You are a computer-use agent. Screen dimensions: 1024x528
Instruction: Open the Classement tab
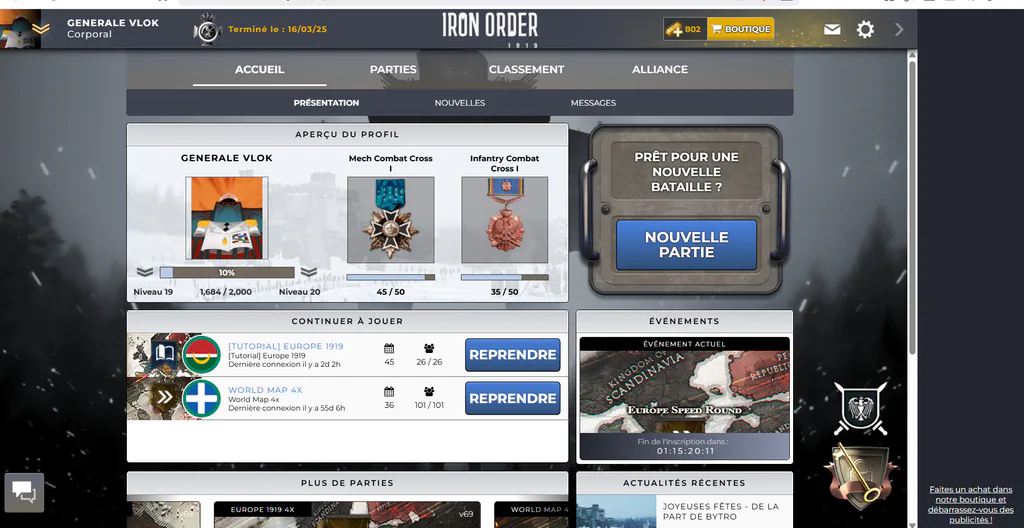coord(526,69)
